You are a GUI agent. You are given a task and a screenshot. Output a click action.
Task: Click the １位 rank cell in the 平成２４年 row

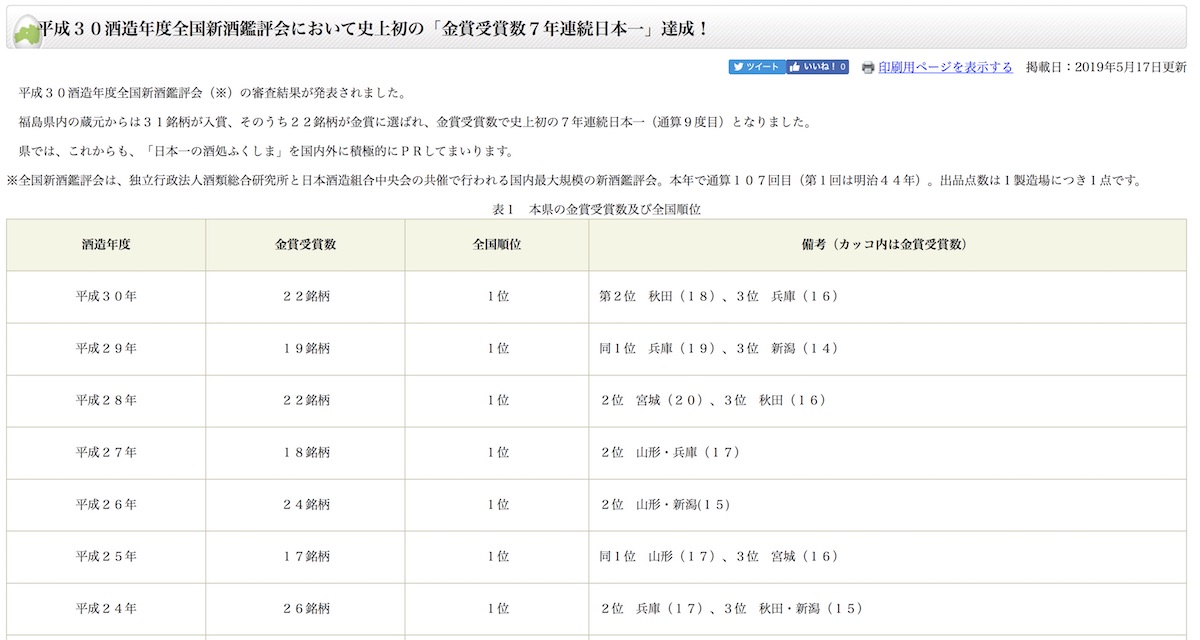coord(497,609)
